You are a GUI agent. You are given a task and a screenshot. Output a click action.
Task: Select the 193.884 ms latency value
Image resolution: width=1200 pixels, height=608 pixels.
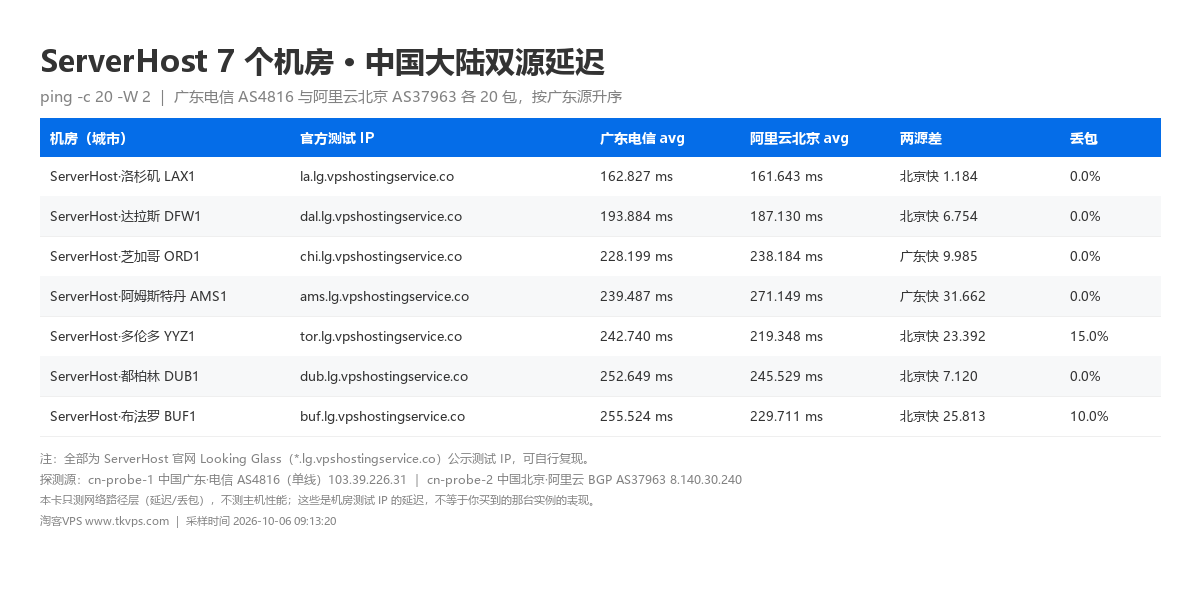[636, 216]
